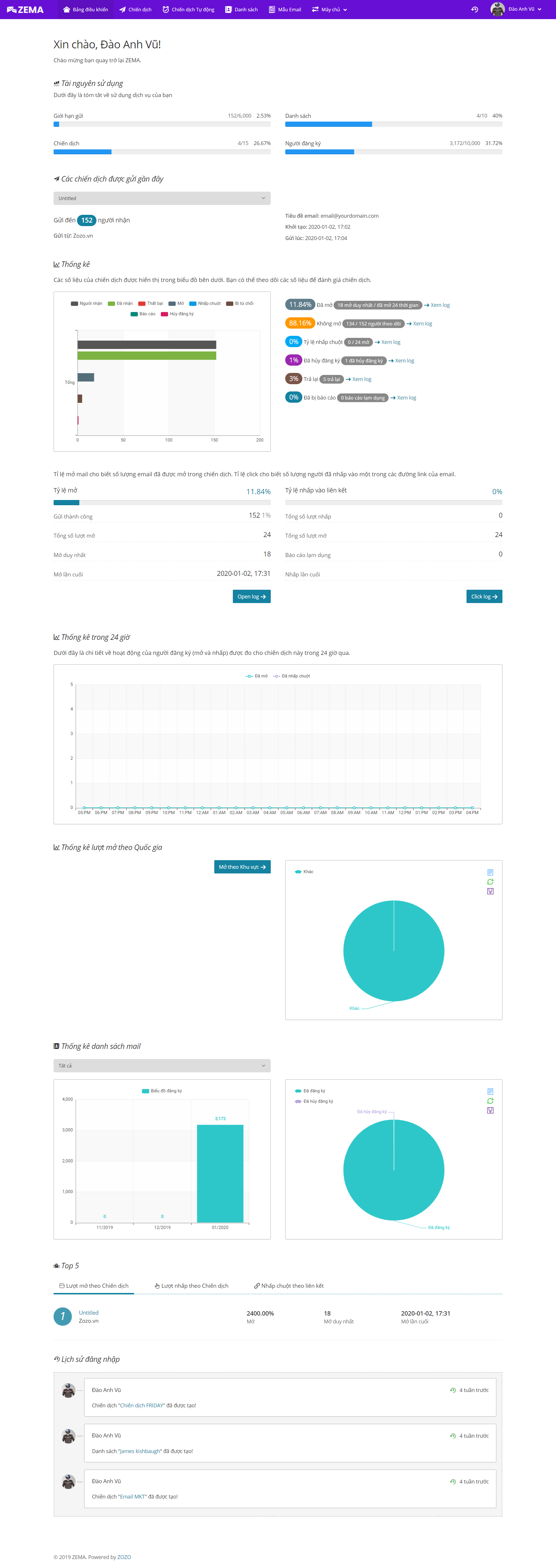
Task: Click refresh icon on country pie chart
Action: click(490, 882)
